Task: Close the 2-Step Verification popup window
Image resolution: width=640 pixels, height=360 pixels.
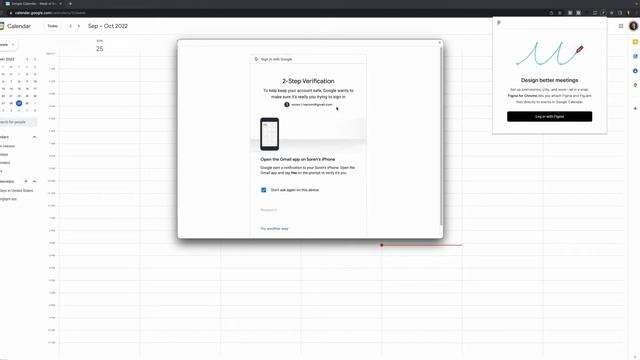Action: coord(440,42)
